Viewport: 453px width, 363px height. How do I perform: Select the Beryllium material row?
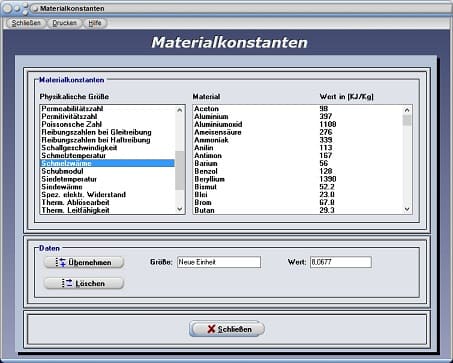[298, 179]
